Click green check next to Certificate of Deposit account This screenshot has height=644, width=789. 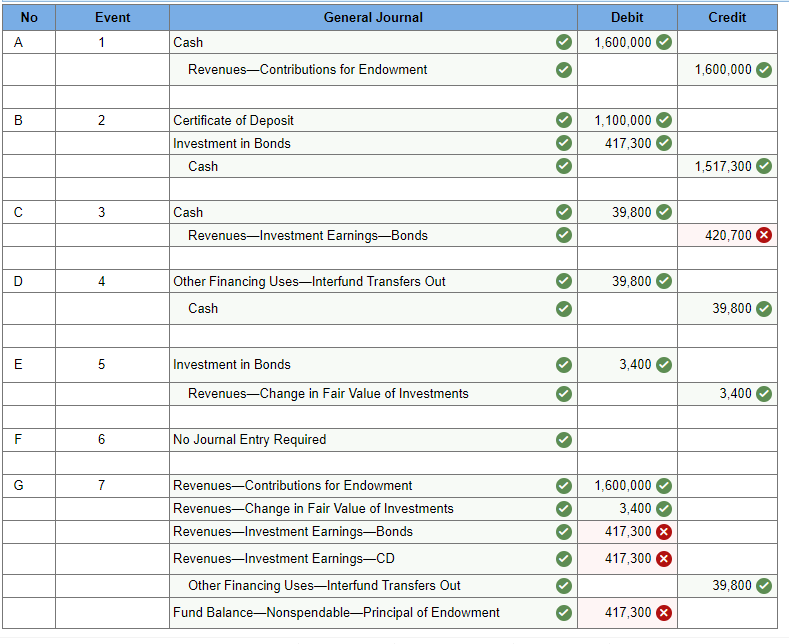click(x=564, y=120)
